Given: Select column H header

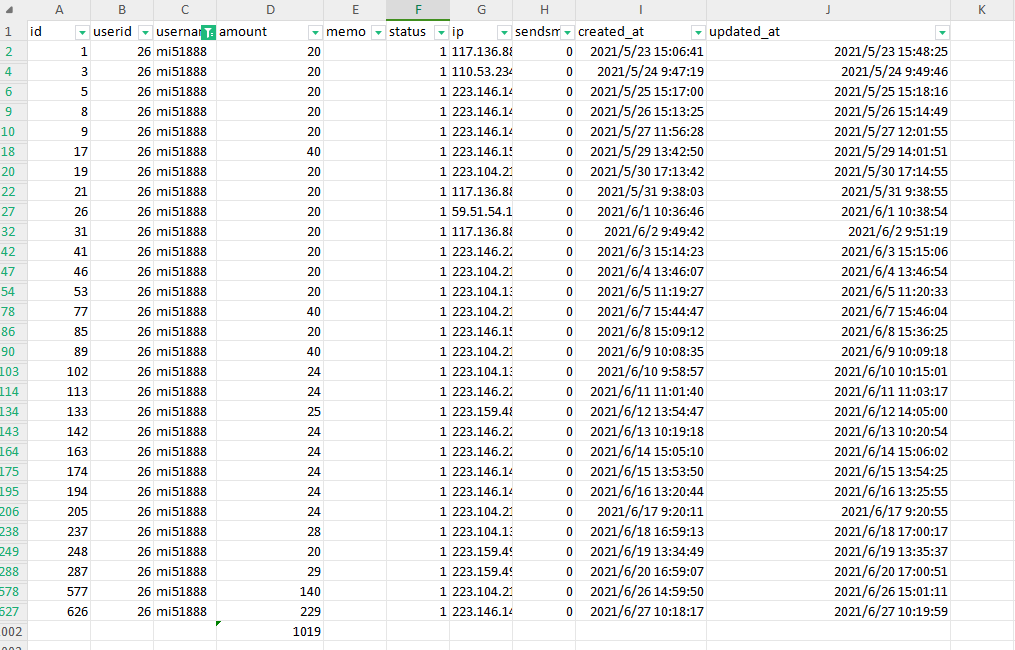Looking at the screenshot, I should point(544,10).
